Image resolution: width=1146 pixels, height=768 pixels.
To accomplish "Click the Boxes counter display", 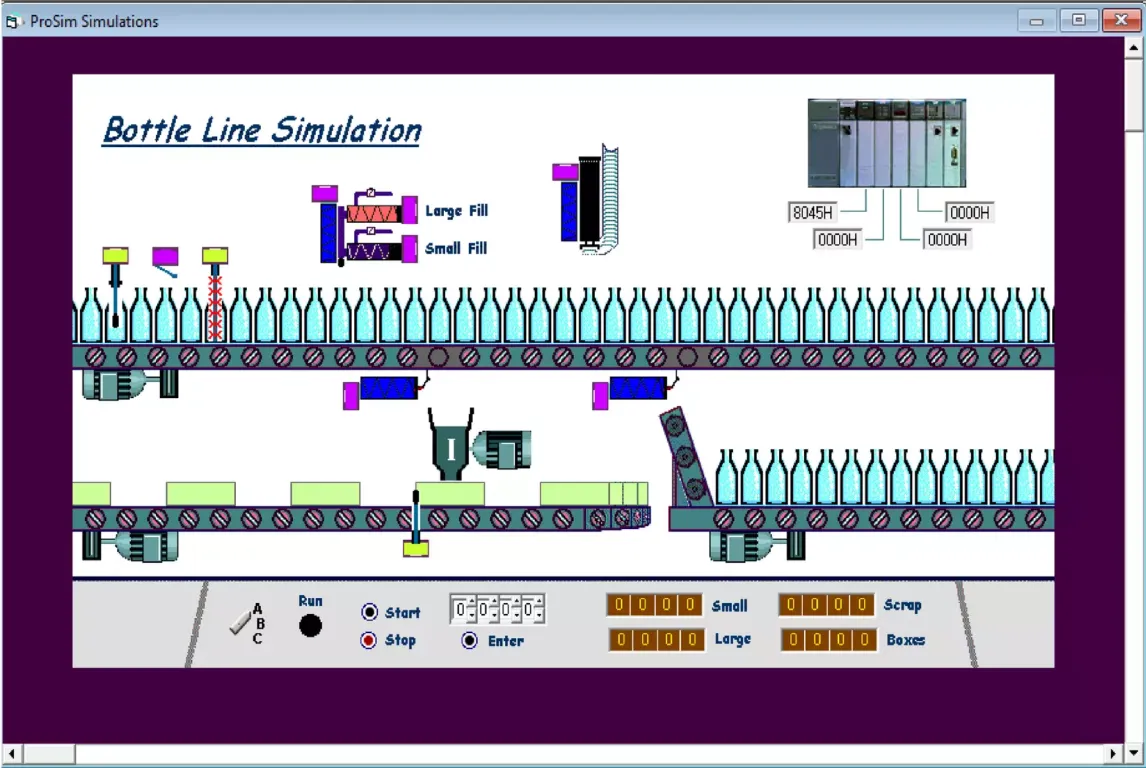I will pyautogui.click(x=829, y=639).
